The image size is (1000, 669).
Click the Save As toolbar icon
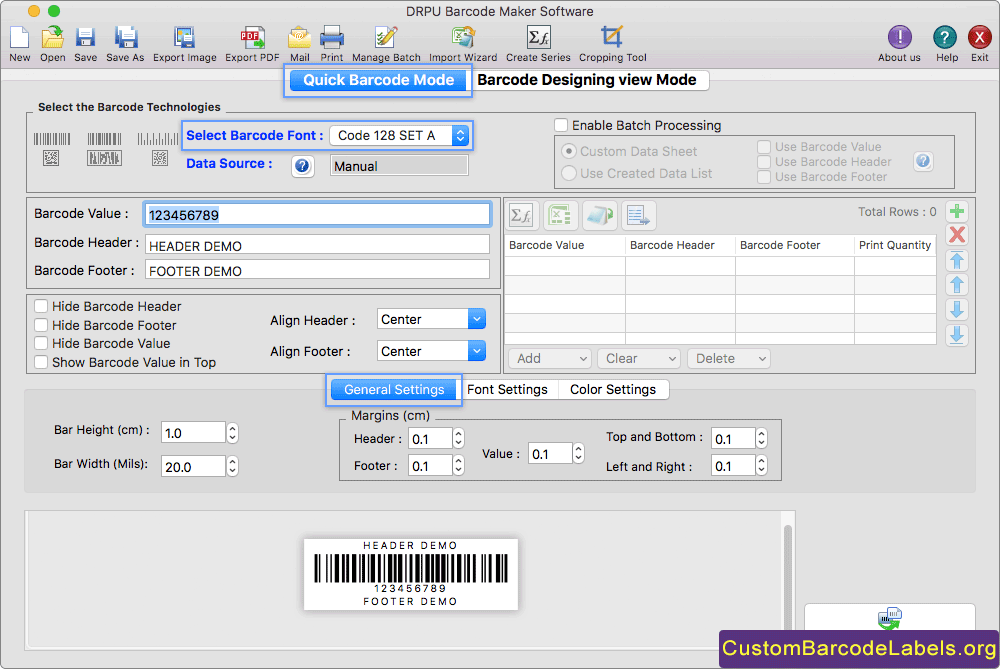click(126, 37)
